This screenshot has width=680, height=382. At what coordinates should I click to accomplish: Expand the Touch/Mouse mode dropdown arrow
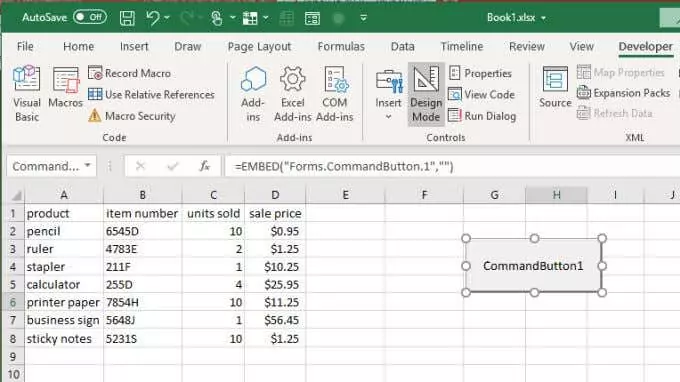[x=232, y=18]
